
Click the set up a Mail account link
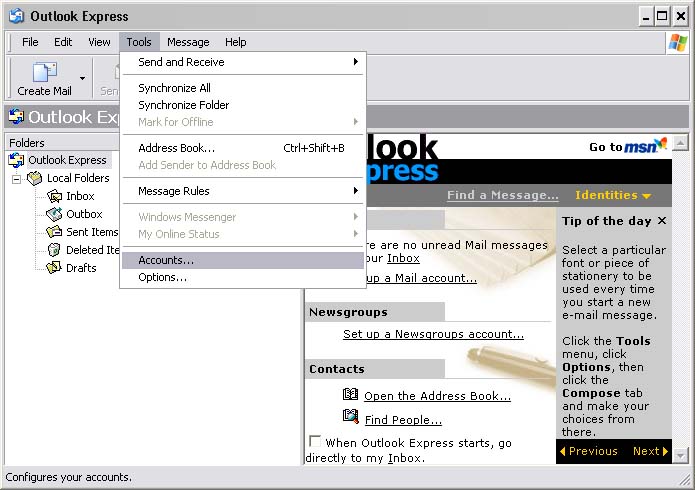pyautogui.click(x=421, y=278)
